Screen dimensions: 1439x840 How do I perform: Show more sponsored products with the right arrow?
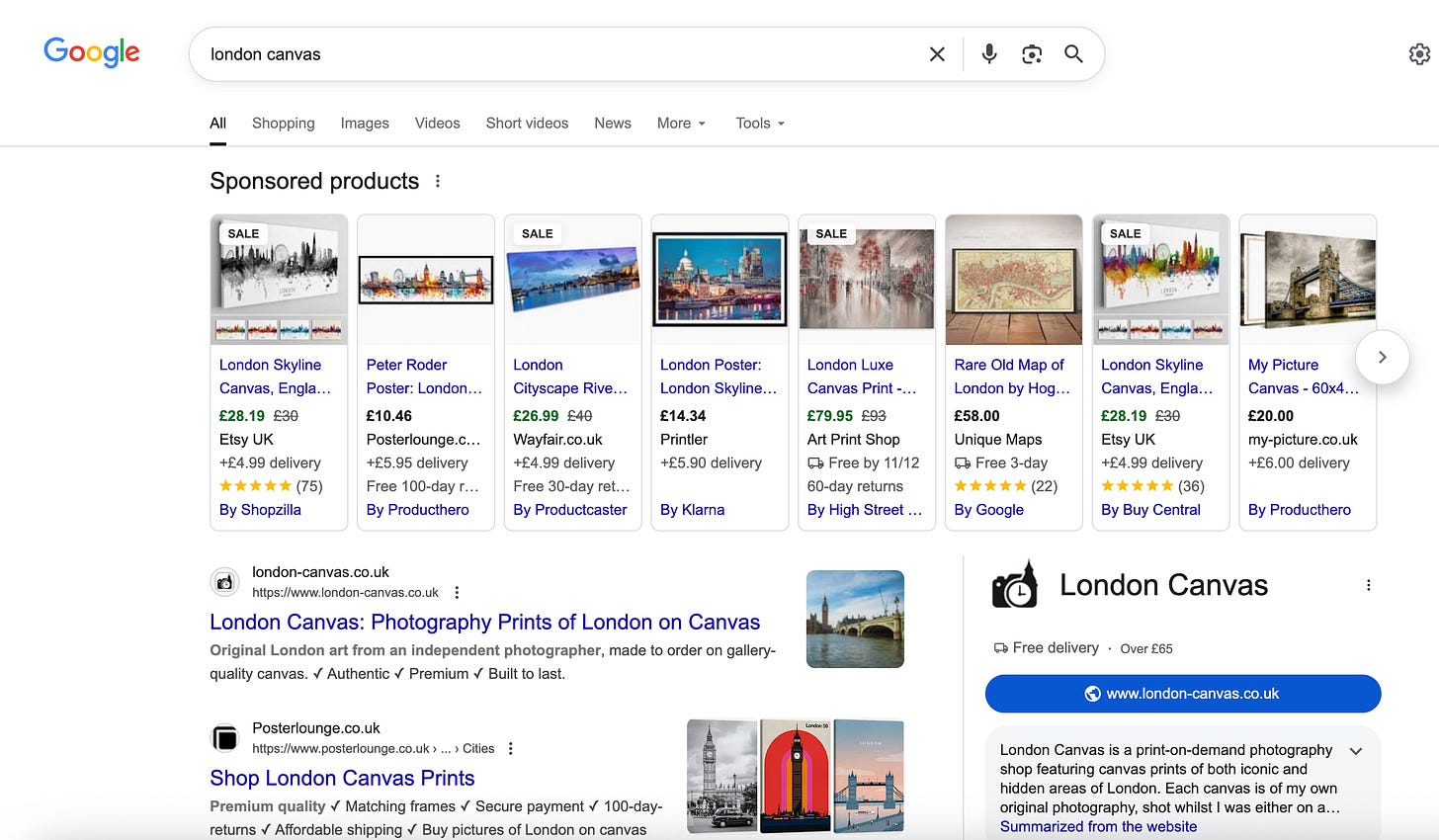click(1382, 357)
